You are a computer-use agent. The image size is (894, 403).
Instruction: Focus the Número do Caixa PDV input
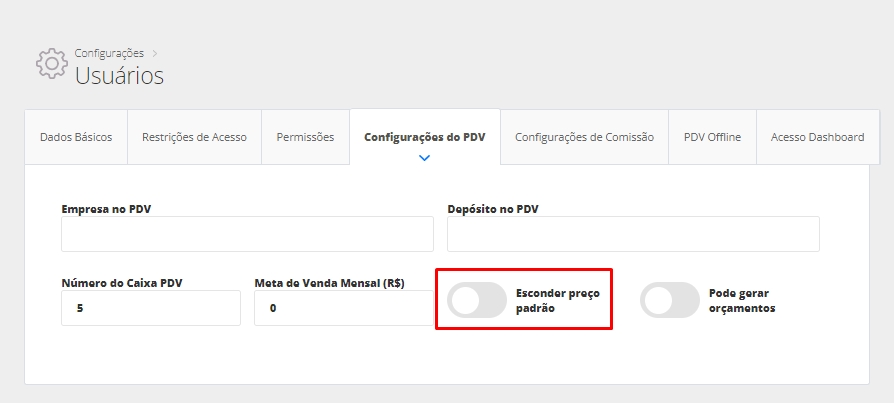tap(151, 308)
